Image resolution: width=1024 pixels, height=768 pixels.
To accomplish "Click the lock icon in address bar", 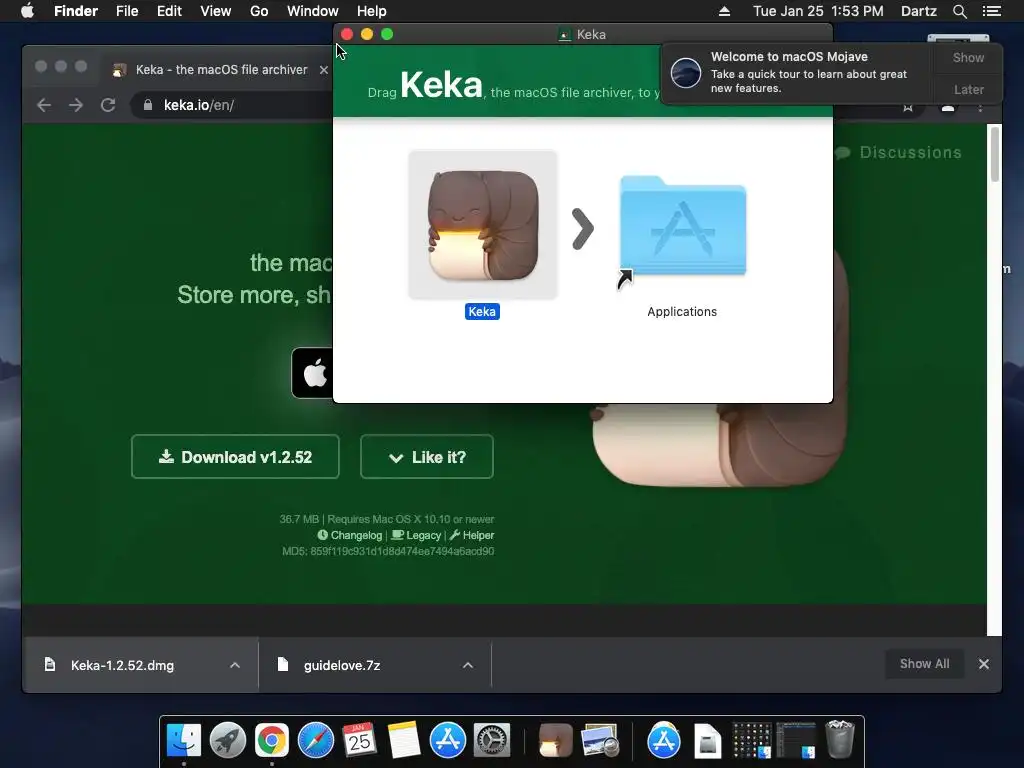I will click(x=148, y=105).
